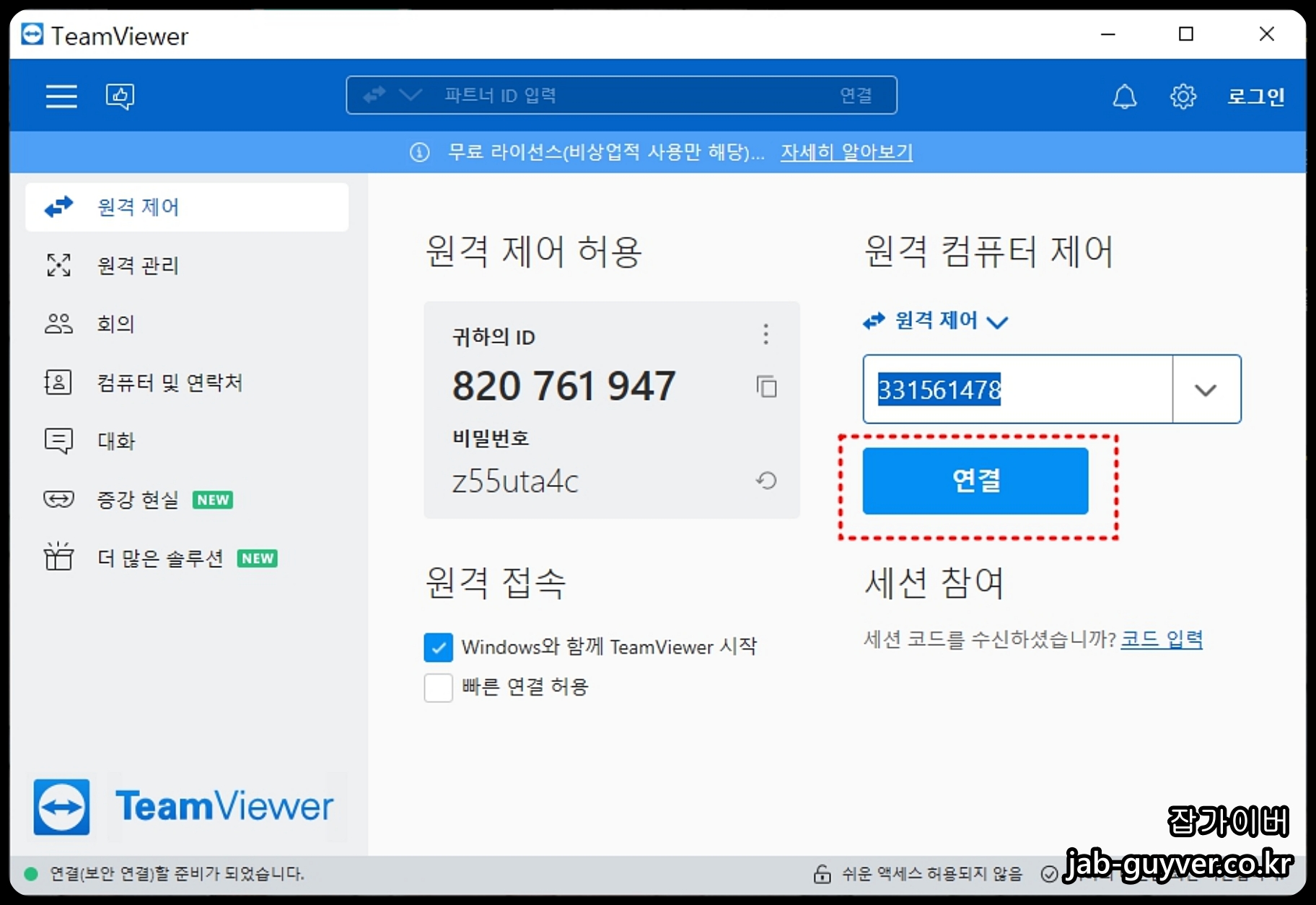This screenshot has height=905, width=1316.
Task: Open the 자세히 알아보기 link
Action: pyautogui.click(x=846, y=152)
